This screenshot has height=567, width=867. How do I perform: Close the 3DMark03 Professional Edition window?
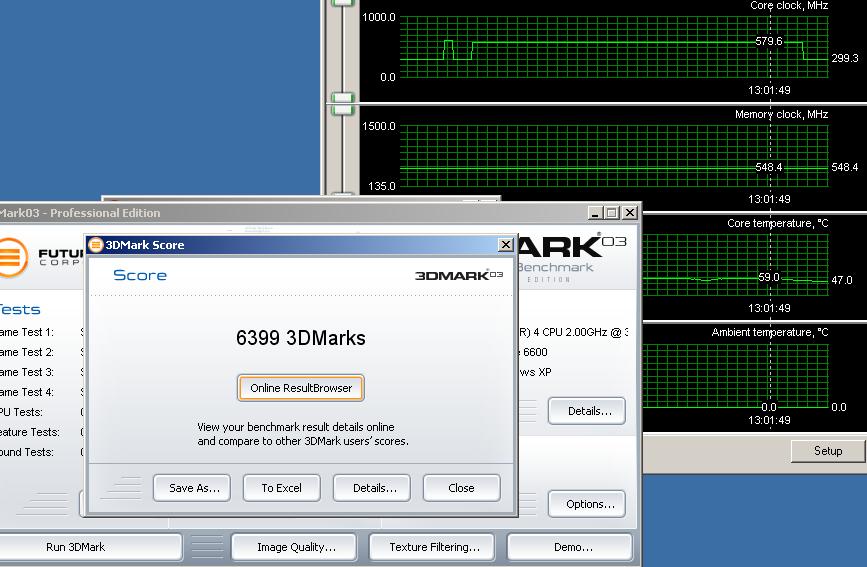click(x=630, y=213)
